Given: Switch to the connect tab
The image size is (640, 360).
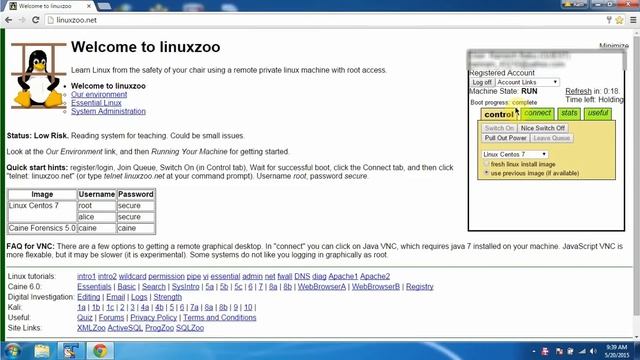Looking at the screenshot, I should pyautogui.click(x=537, y=113).
